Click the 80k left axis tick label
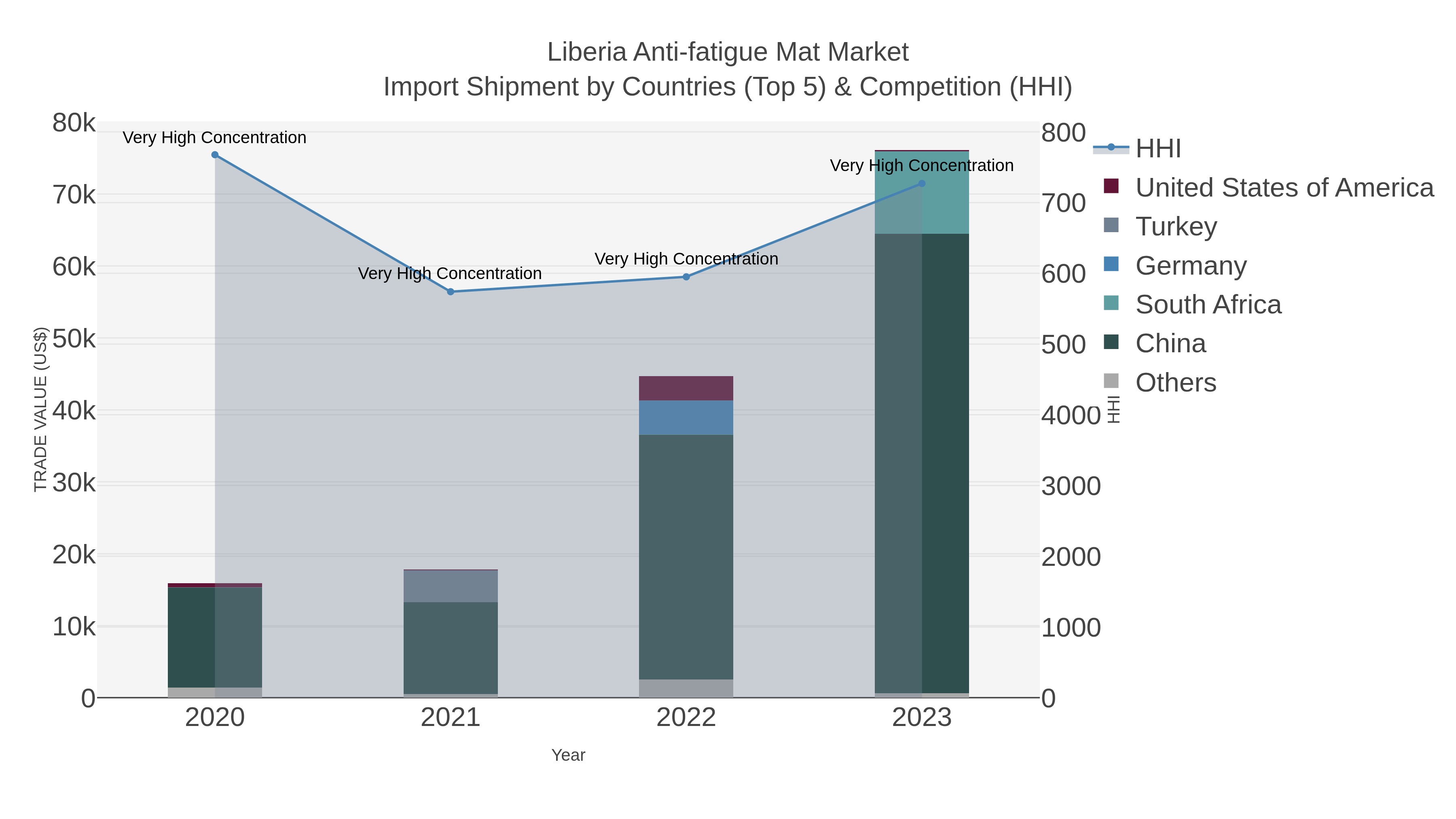Viewport: 1456px width, 819px height. (x=74, y=123)
